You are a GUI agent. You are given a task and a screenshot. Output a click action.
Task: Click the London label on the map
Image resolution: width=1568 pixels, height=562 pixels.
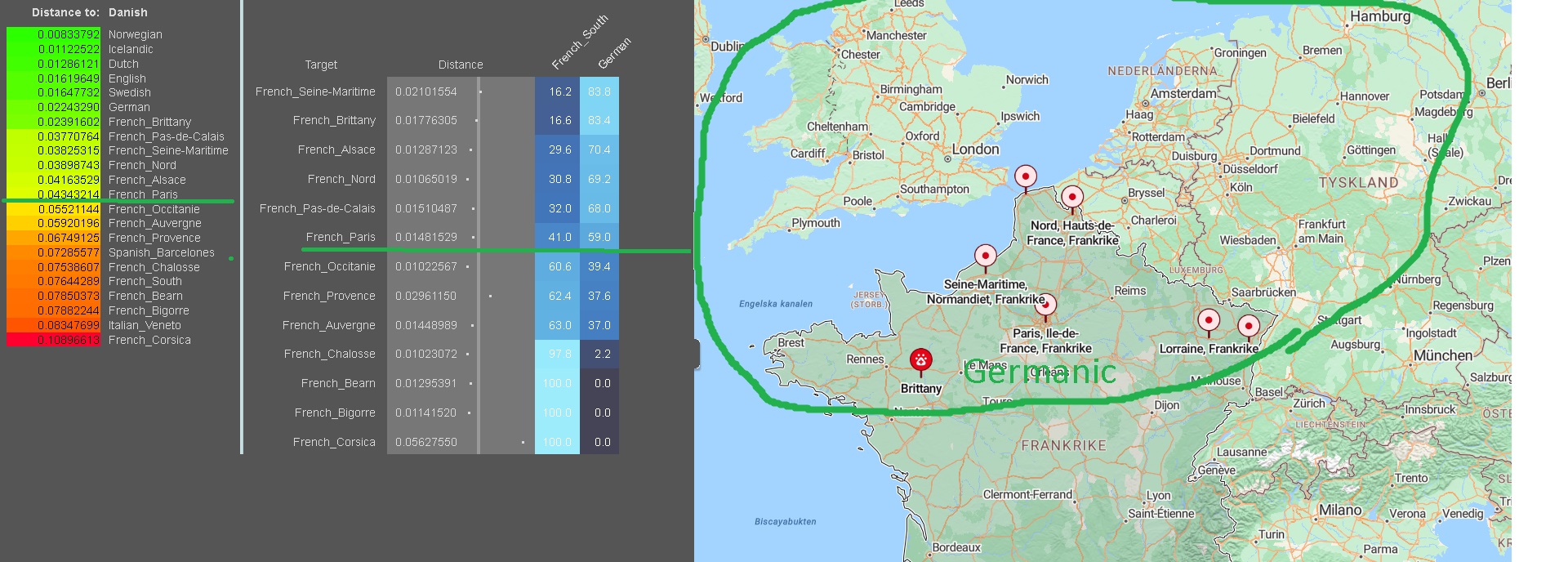(x=975, y=149)
